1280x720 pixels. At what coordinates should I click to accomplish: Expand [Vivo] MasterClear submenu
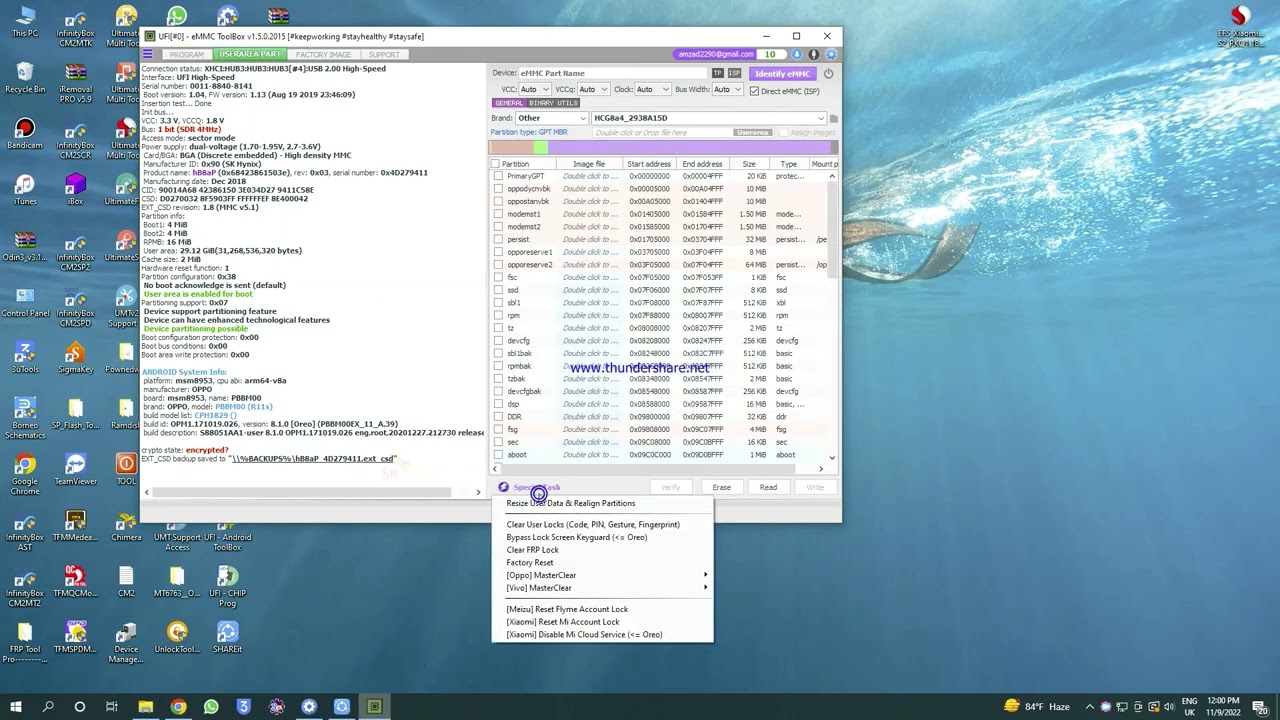603,588
